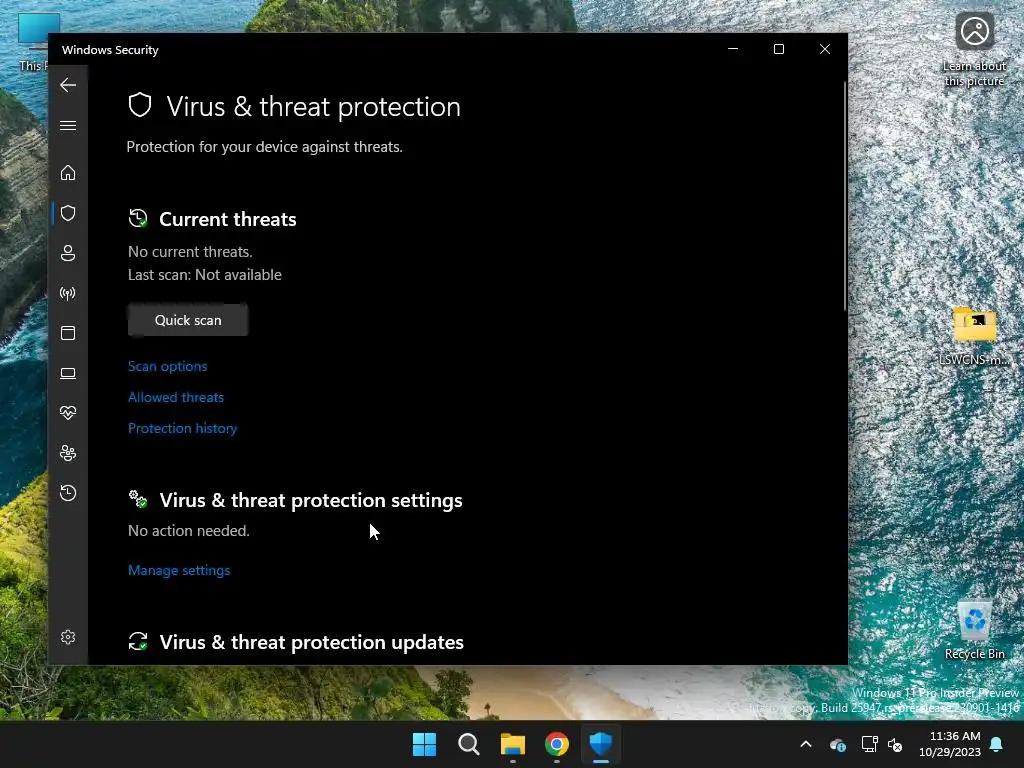Viewport: 1024px width, 768px height.
Task: Go back with the arrow icon
Action: click(x=68, y=85)
